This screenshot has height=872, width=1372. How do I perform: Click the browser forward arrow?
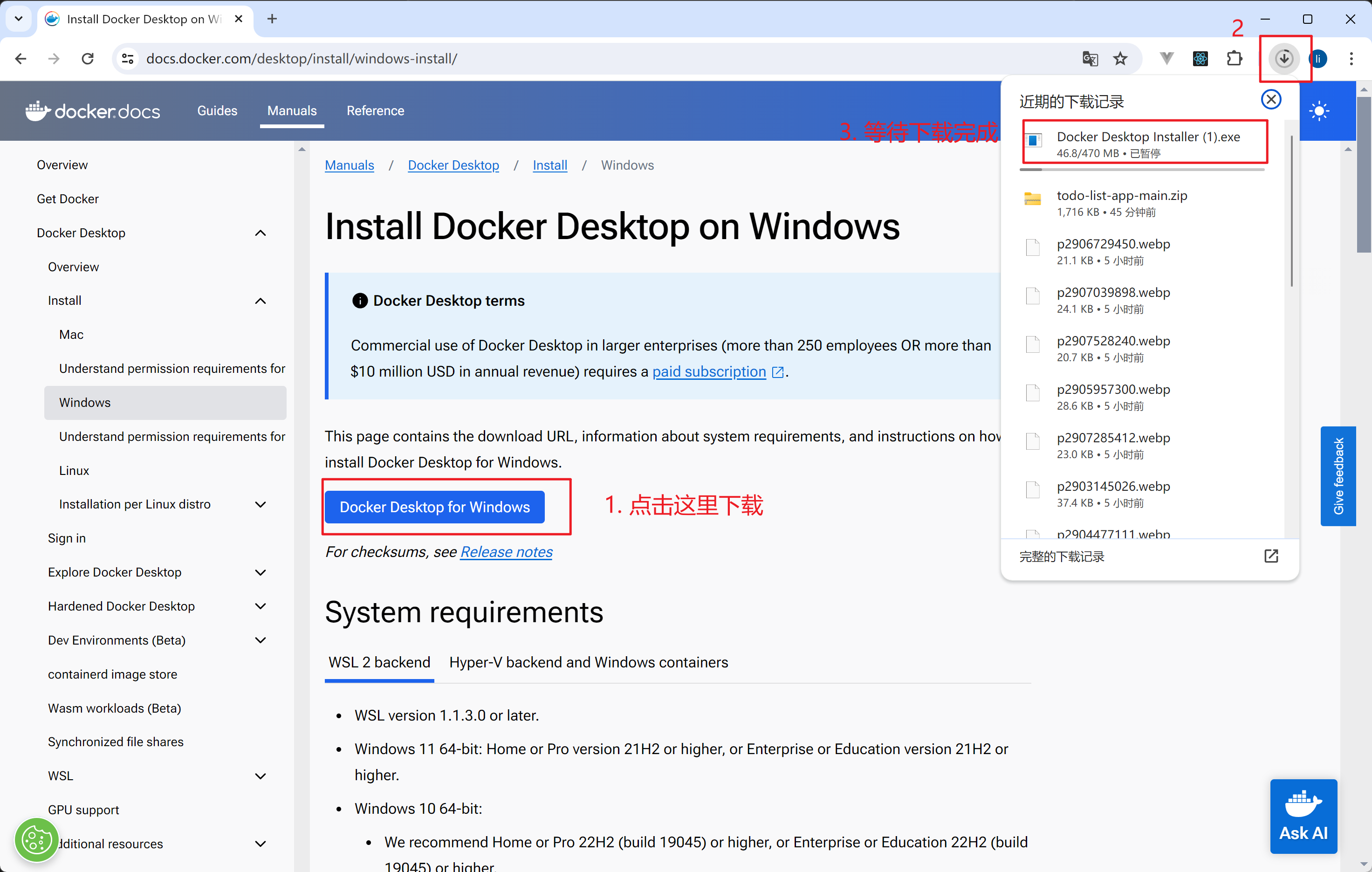pos(54,58)
